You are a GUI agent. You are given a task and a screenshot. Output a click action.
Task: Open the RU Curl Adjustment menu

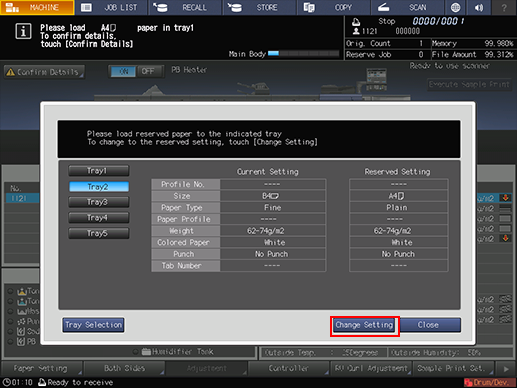[371, 368]
